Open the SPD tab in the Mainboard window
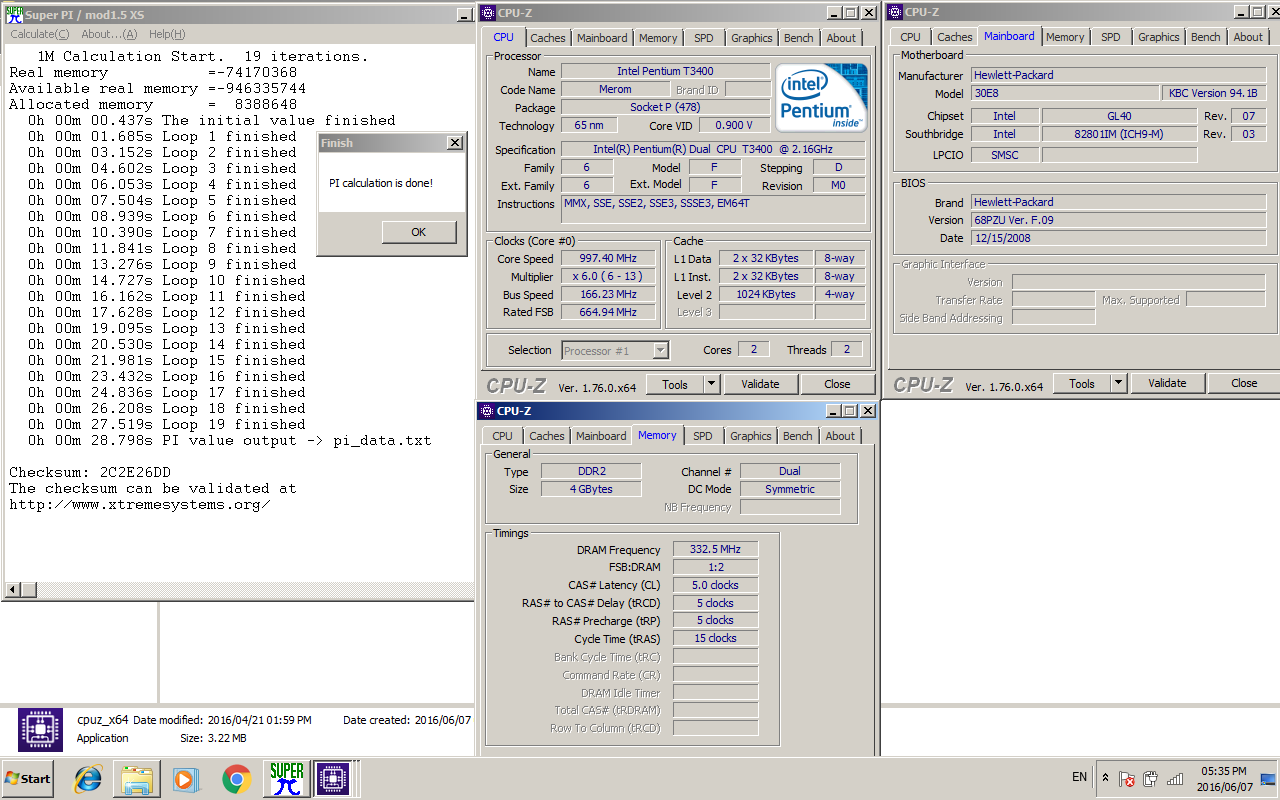Image resolution: width=1280 pixels, height=800 pixels. point(1111,37)
